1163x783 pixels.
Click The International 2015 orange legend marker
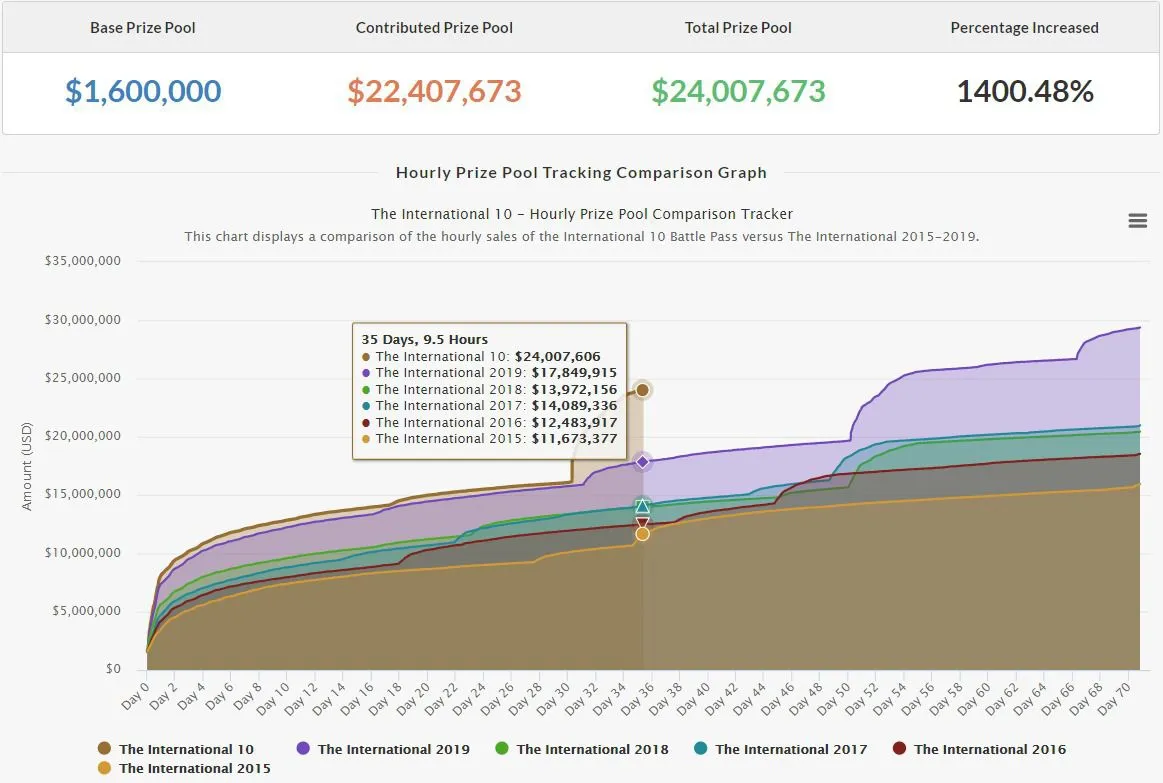click(105, 767)
